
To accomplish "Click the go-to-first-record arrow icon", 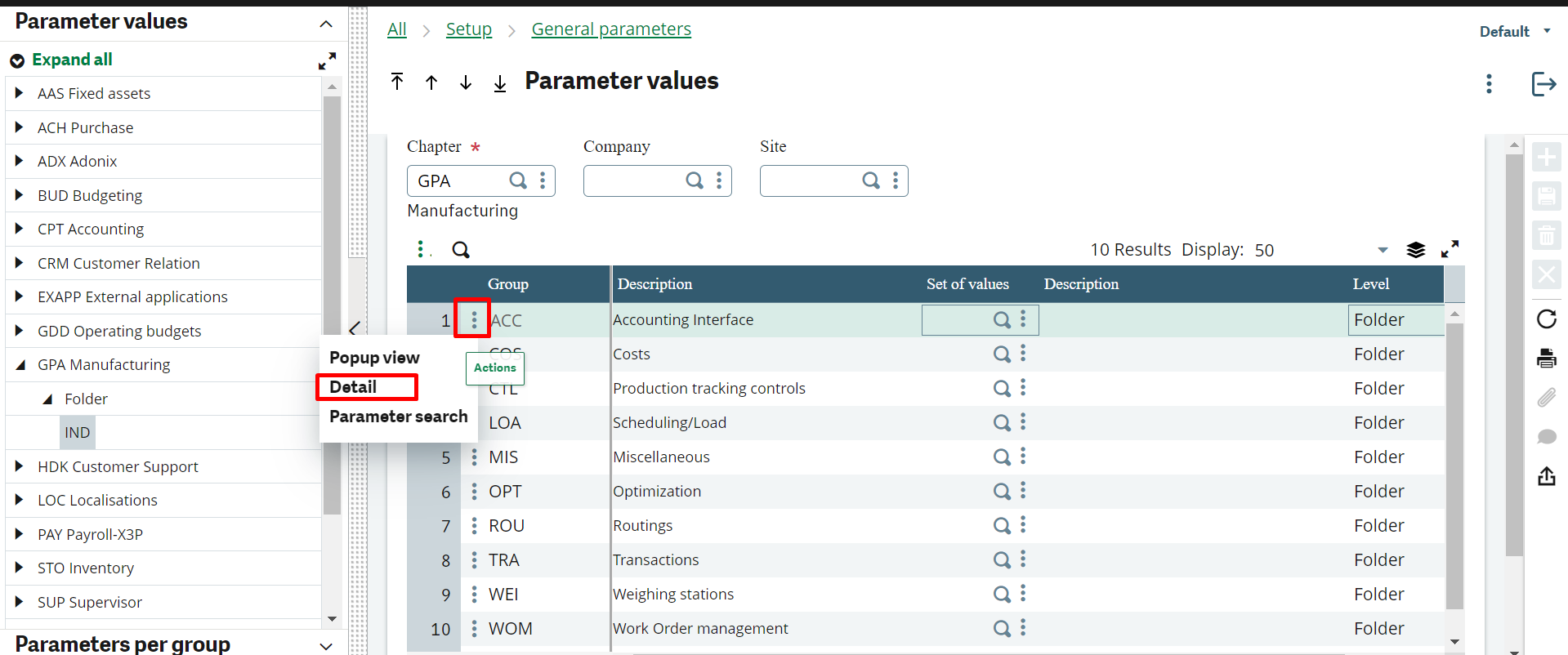I will click(x=397, y=82).
